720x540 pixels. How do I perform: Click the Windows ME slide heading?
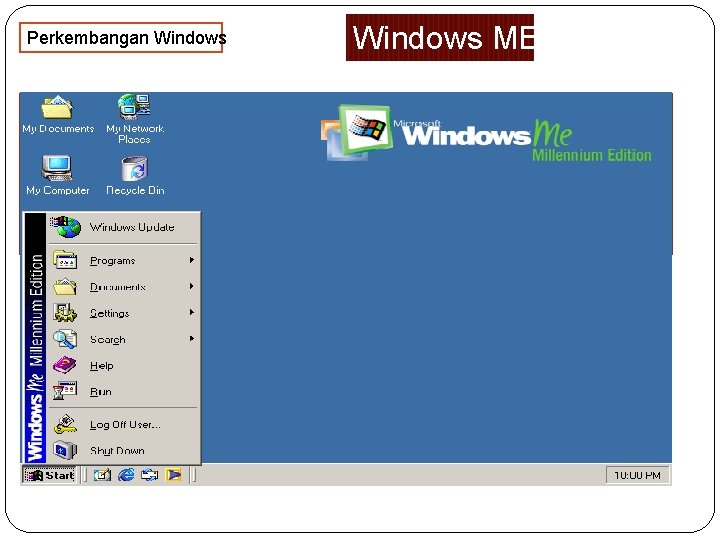click(x=440, y=37)
